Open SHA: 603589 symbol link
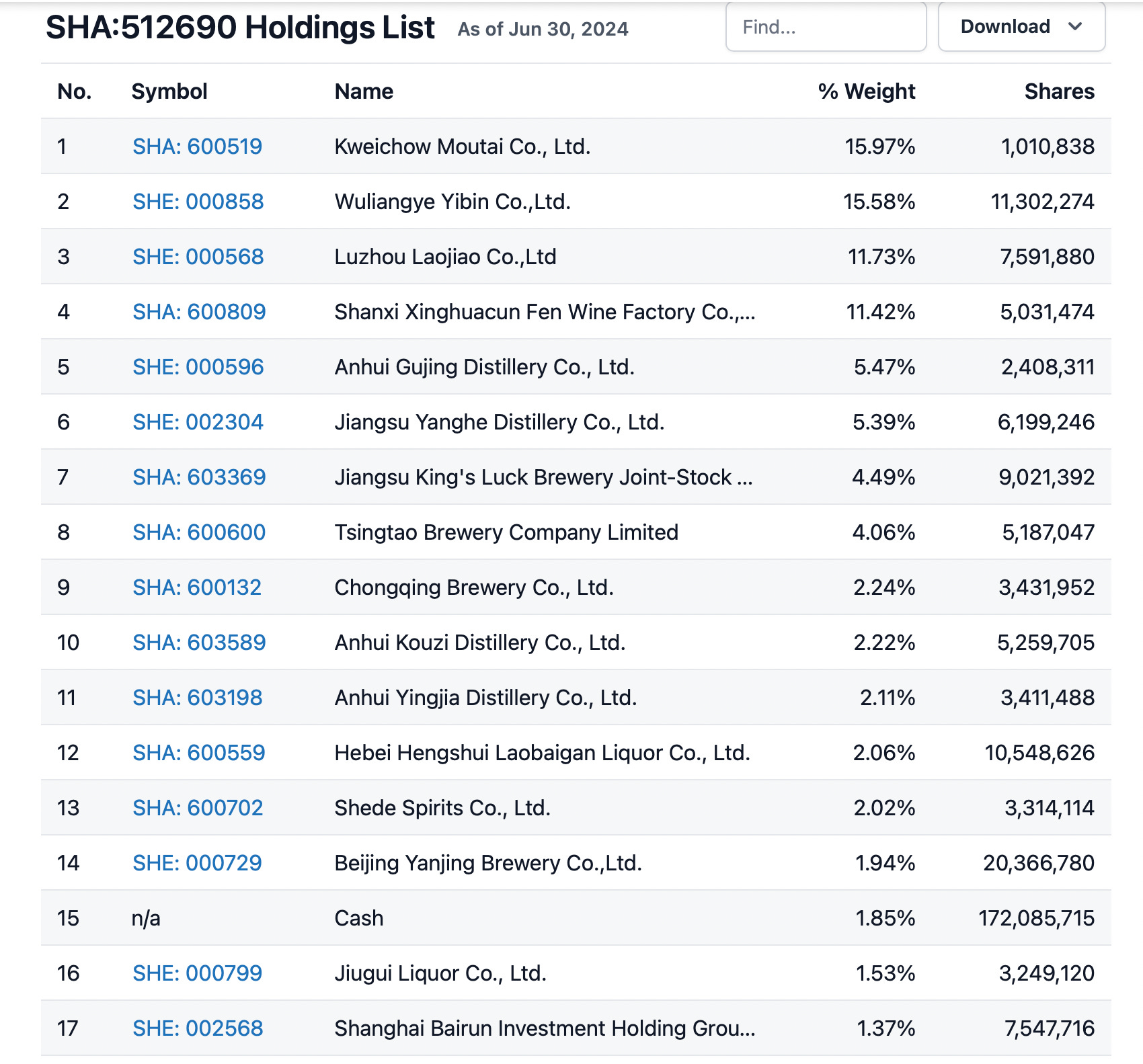This screenshot has width=1143, height=1064. 199,643
